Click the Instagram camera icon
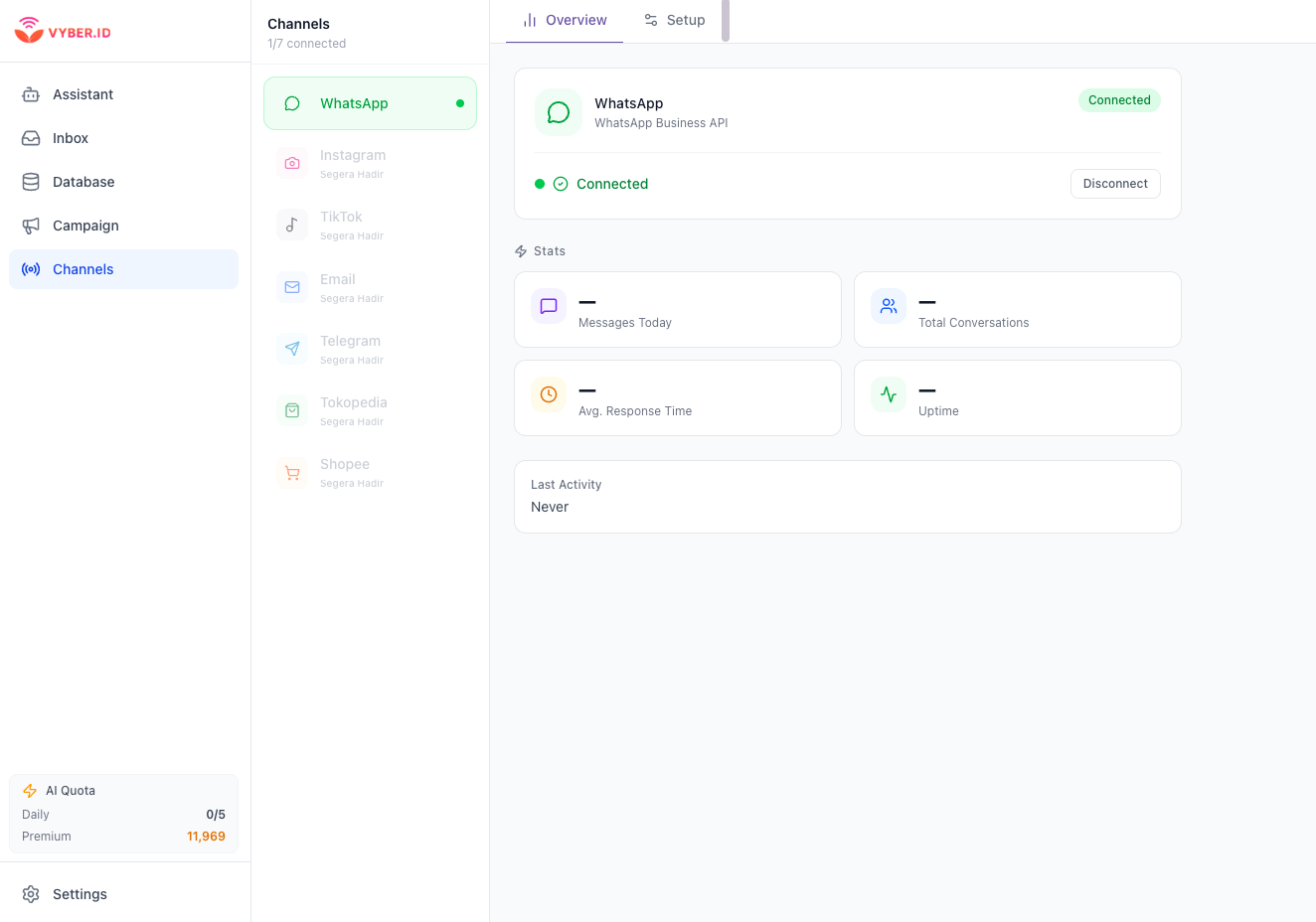Viewport: 1316px width, 922px height. (x=292, y=163)
